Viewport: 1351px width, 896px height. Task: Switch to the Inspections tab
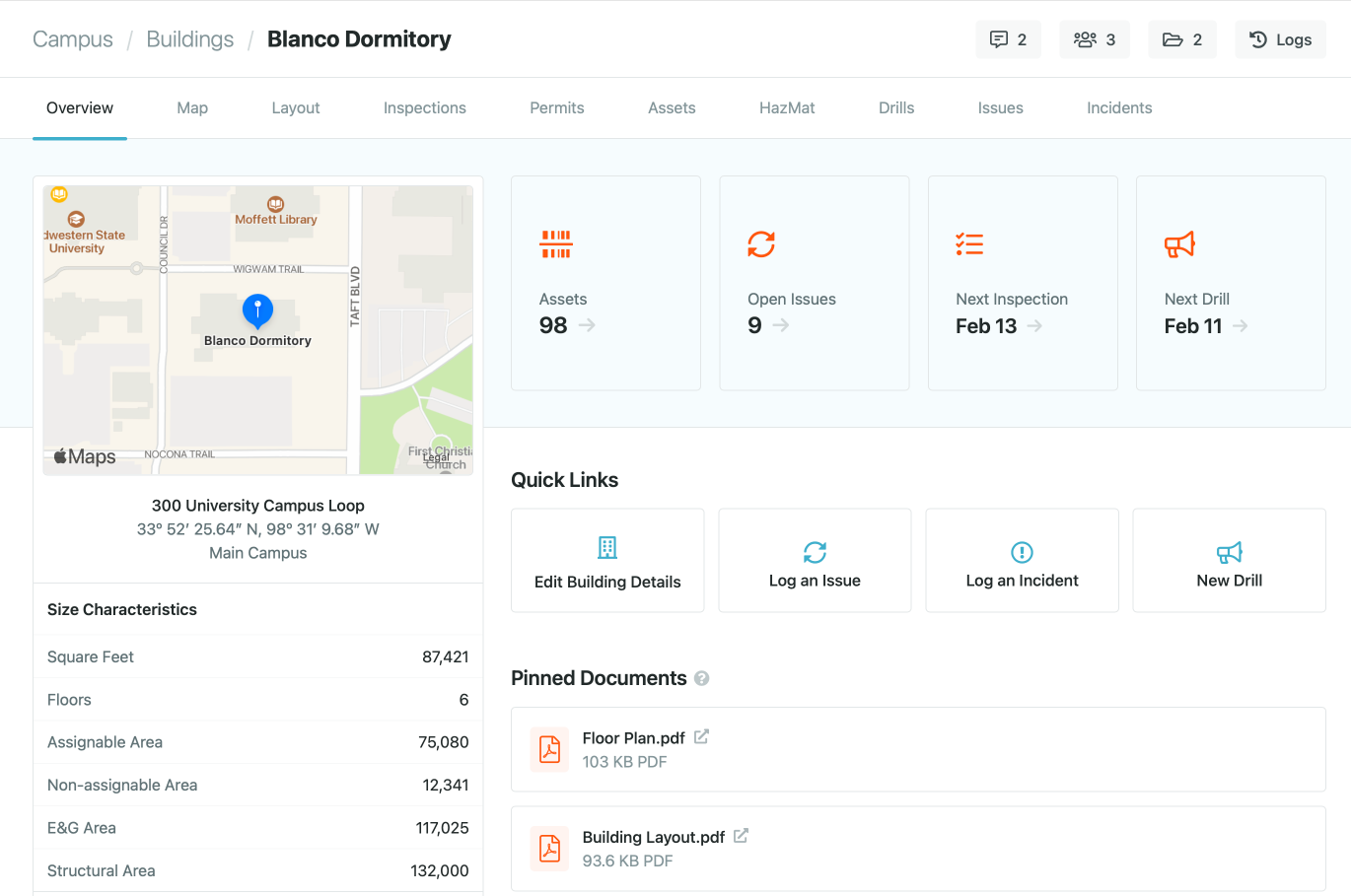[x=424, y=108]
